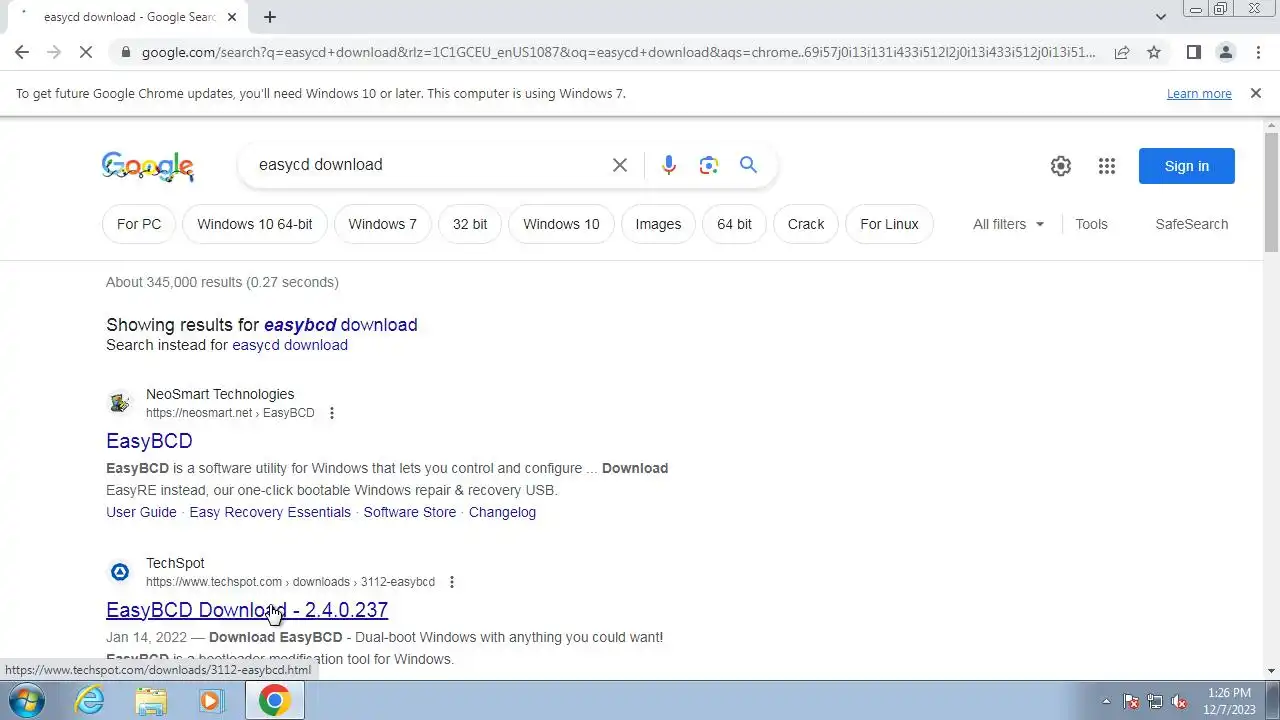Click the site info lock icon

tap(124, 52)
